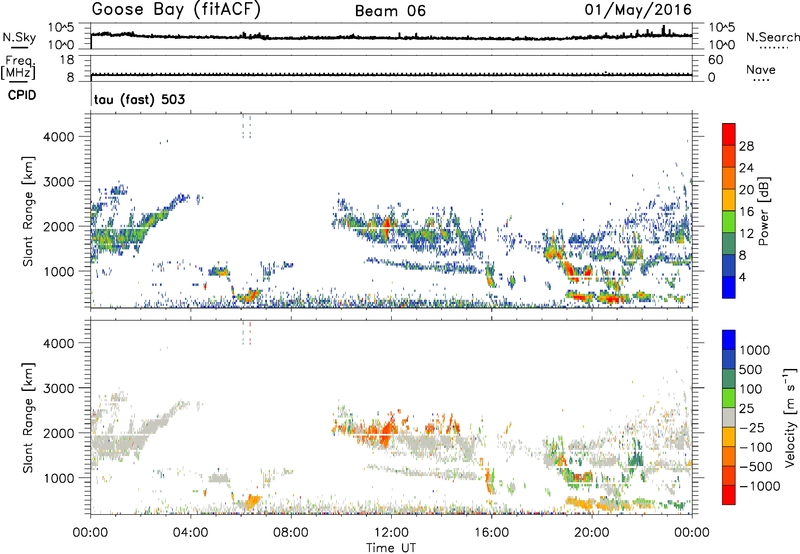Click '4000' on the velocity panel y-axis
Image resolution: width=800 pixels, height=554 pixels.
coord(59,343)
